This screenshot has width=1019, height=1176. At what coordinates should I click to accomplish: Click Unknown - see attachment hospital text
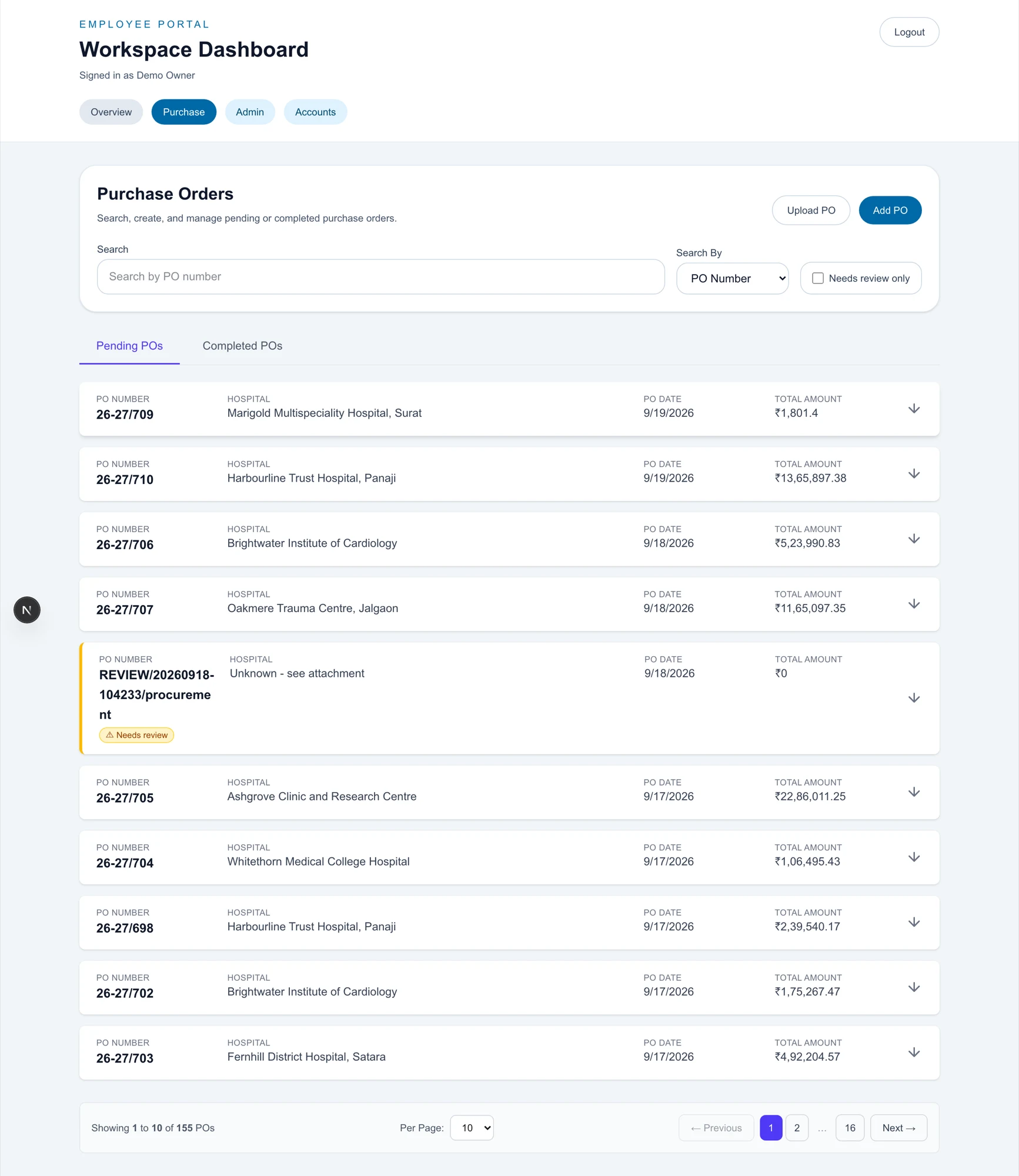pos(297,673)
